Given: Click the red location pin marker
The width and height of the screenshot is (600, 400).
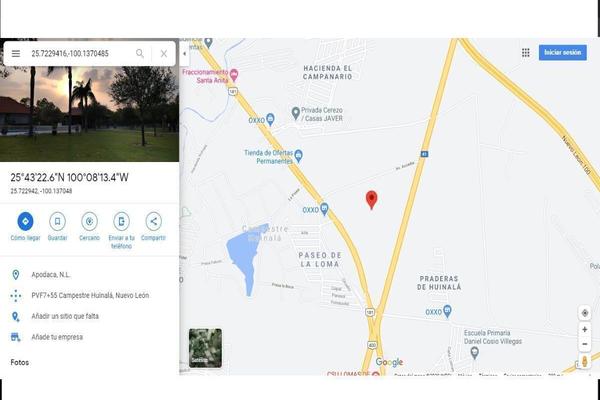Looking at the screenshot, I should point(371,200).
